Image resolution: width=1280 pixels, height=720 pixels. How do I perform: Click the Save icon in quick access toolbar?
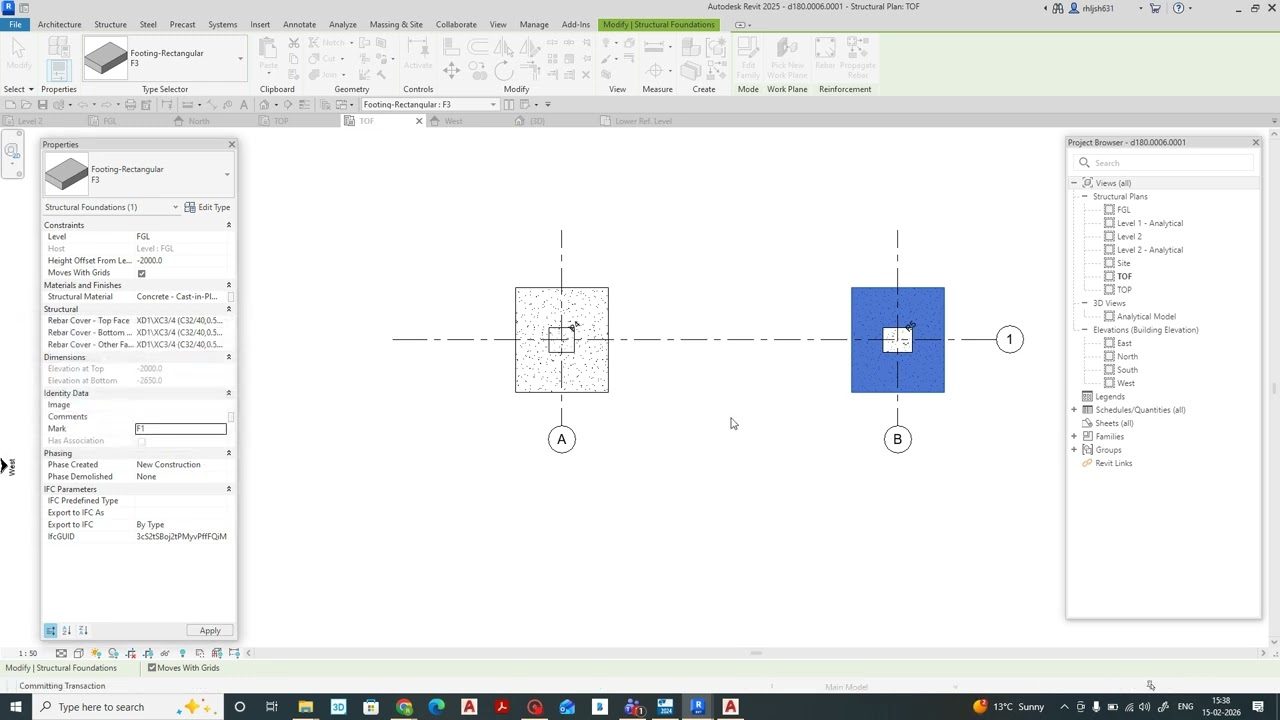click(42, 104)
